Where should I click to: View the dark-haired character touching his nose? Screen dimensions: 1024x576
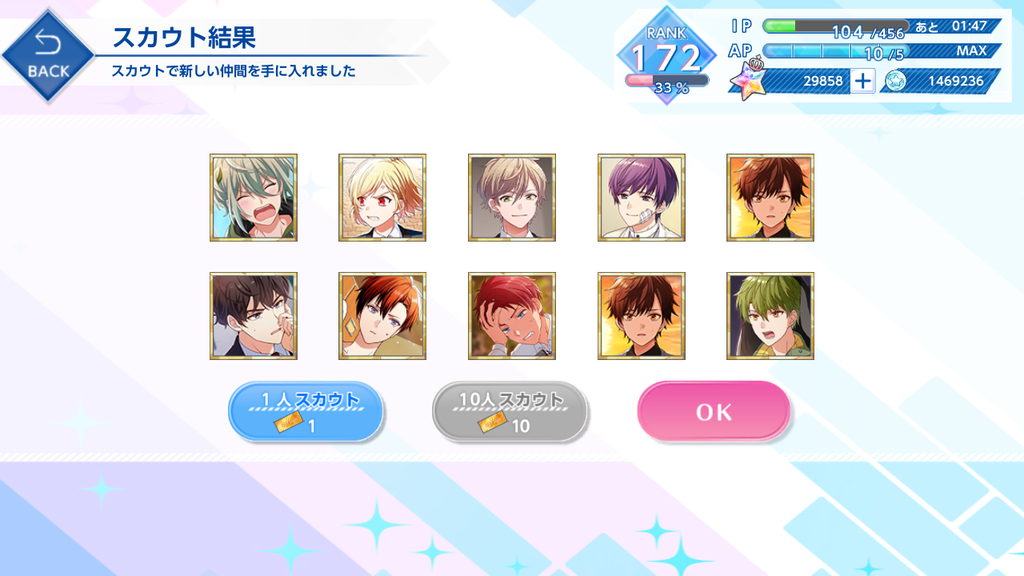253,316
